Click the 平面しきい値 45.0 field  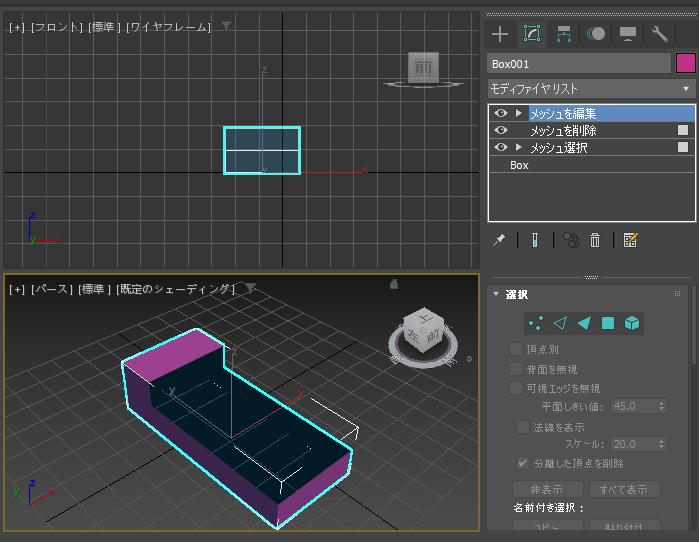(x=633, y=406)
